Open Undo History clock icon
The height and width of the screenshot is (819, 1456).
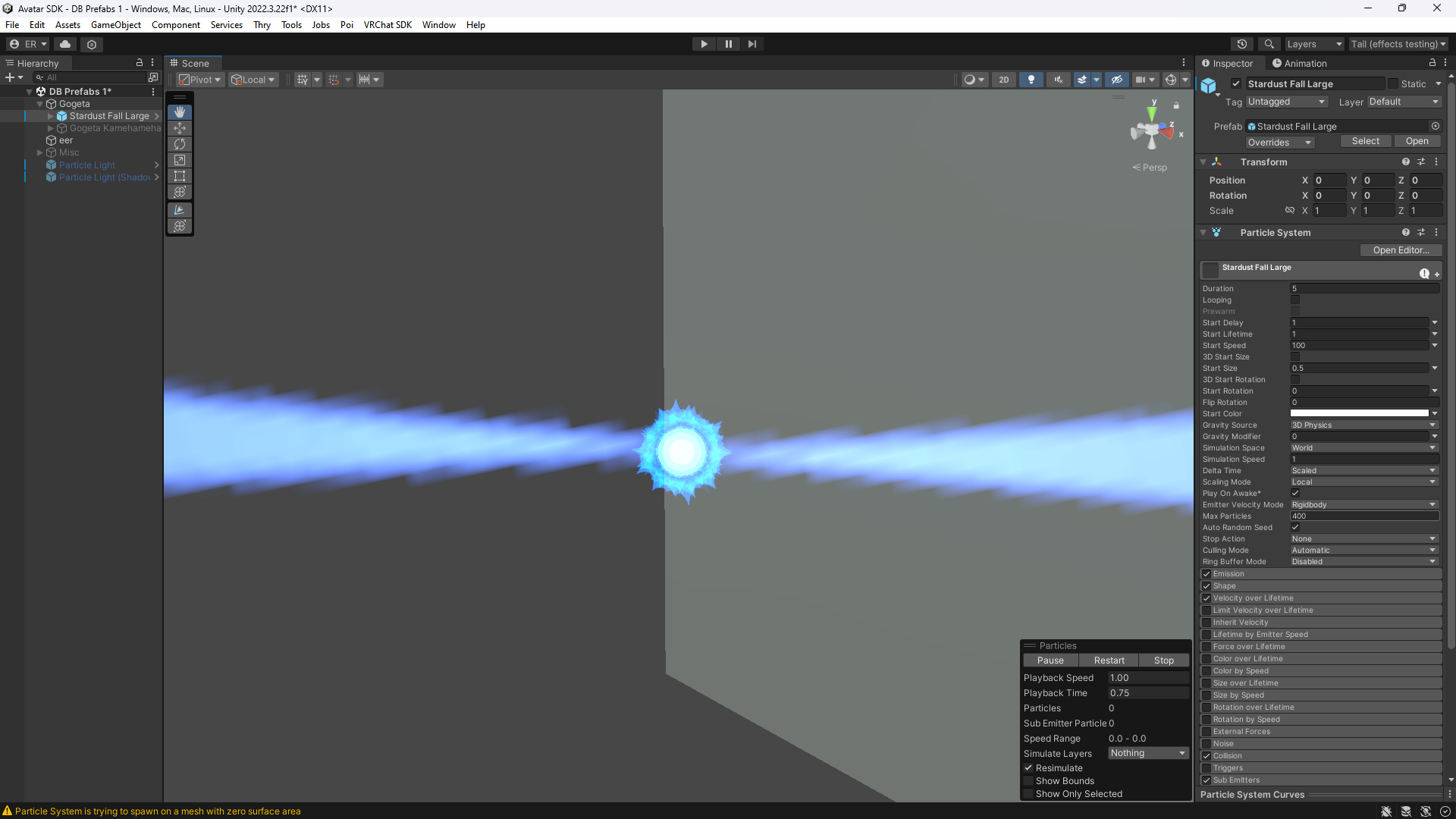(1241, 44)
